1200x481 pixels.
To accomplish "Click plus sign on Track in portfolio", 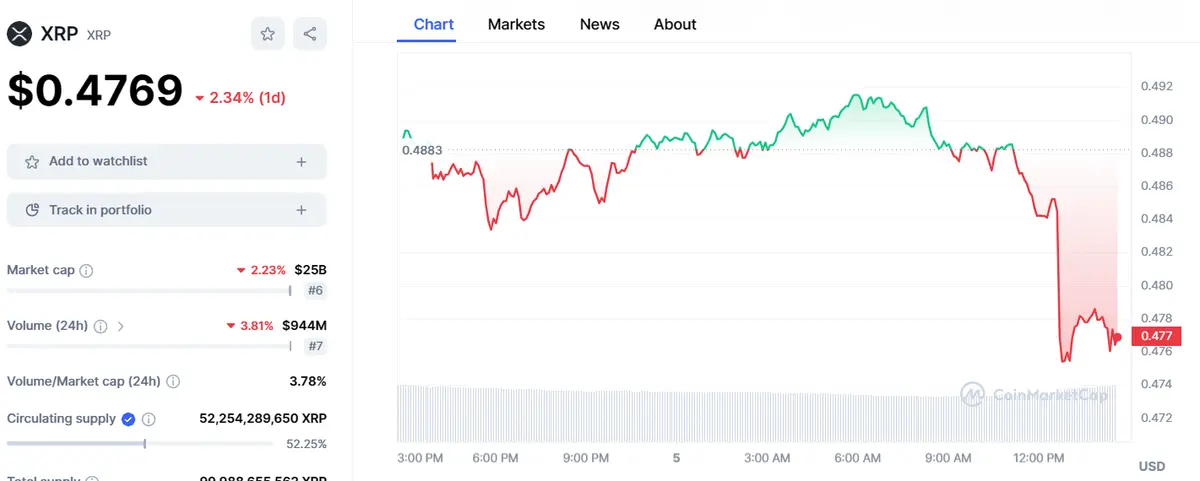I will [x=301, y=211].
